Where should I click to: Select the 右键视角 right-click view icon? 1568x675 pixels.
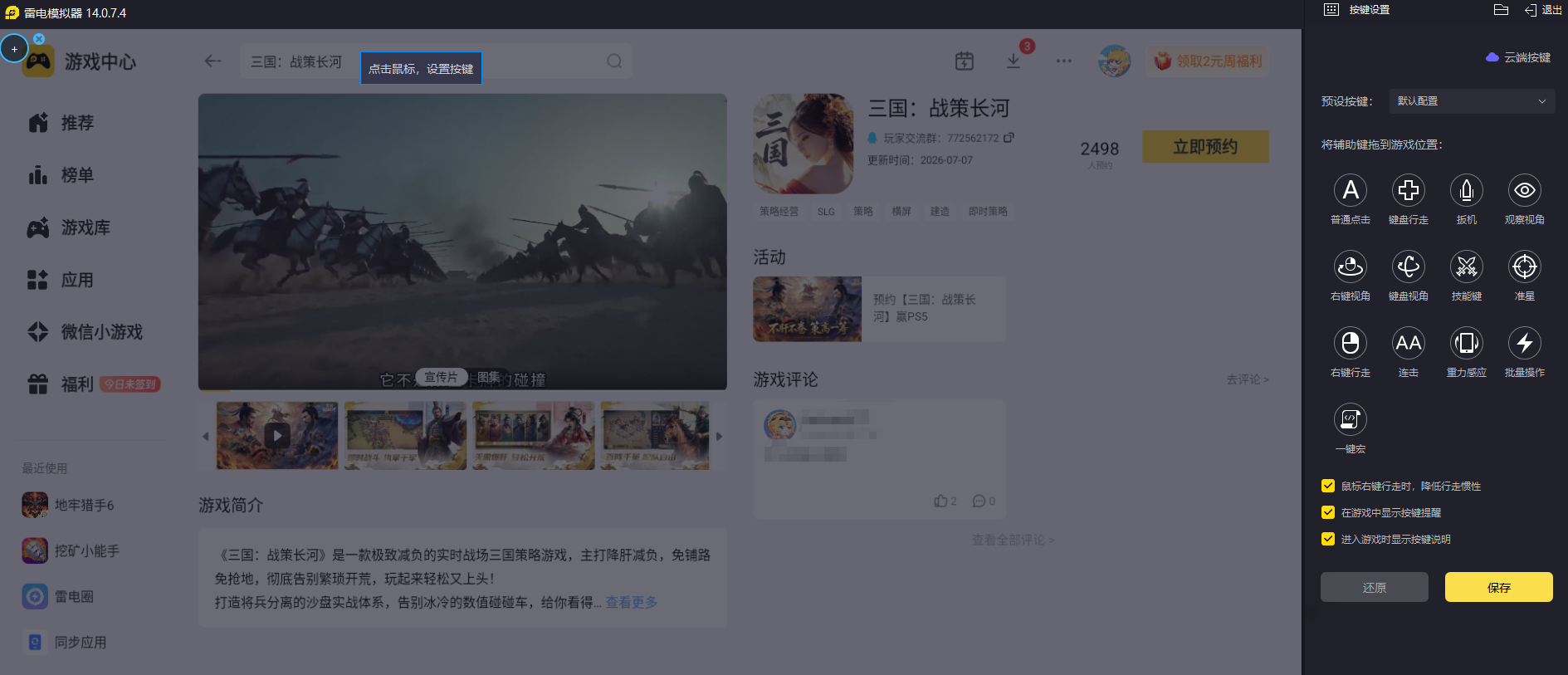[1351, 267]
